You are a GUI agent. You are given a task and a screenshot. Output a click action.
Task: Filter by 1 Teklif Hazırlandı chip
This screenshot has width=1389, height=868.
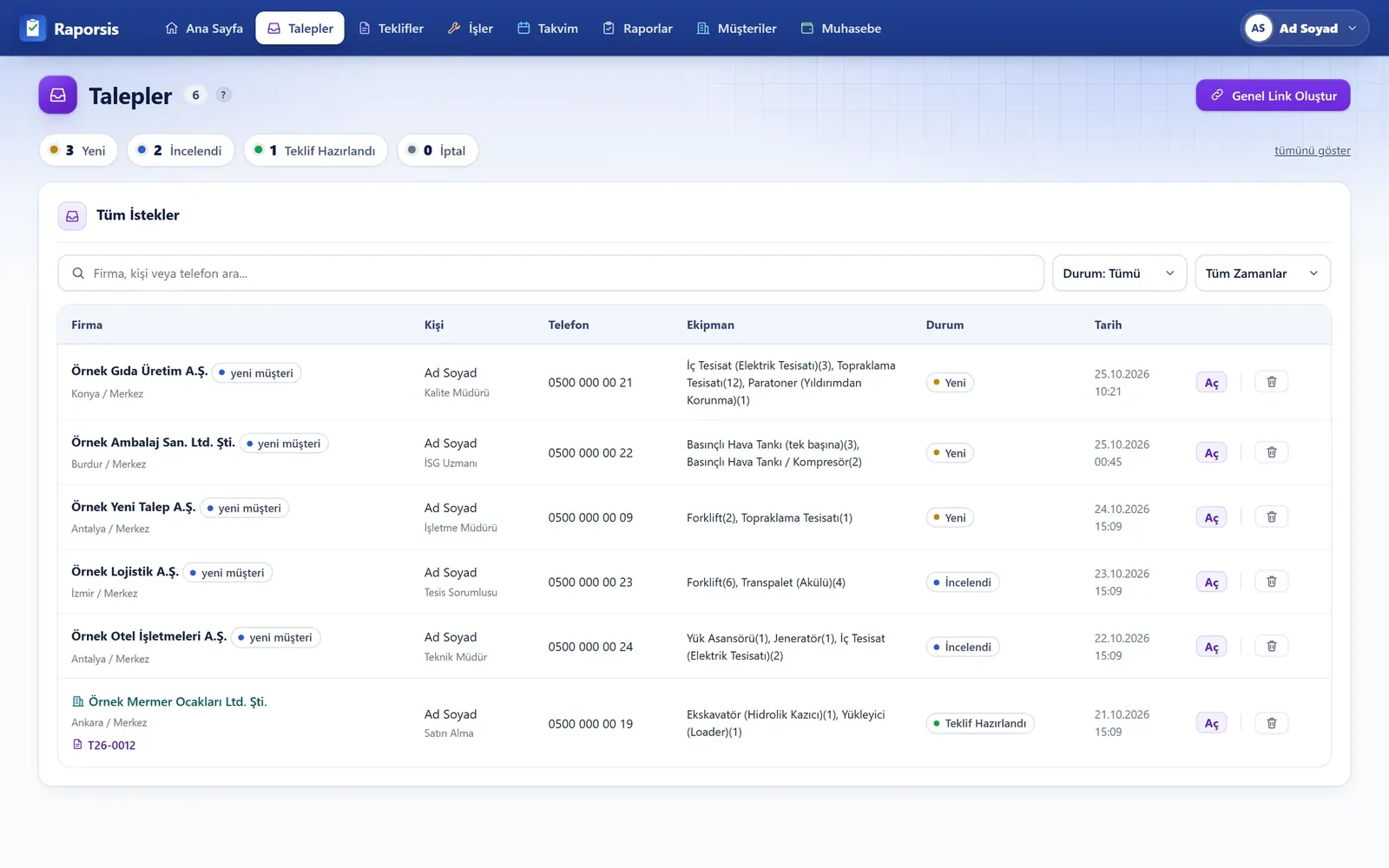click(x=316, y=150)
